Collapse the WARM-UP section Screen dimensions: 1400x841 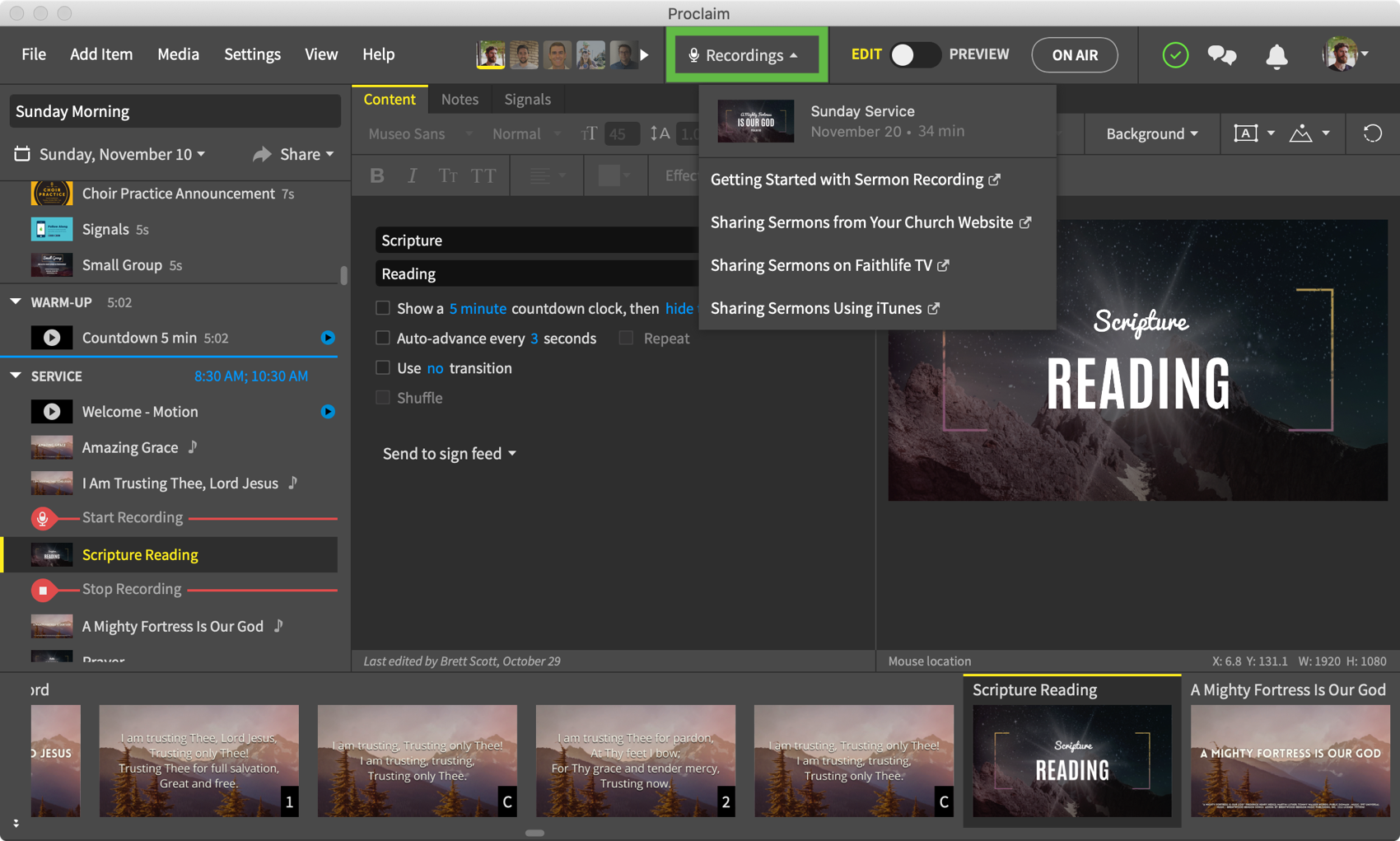pos(16,301)
